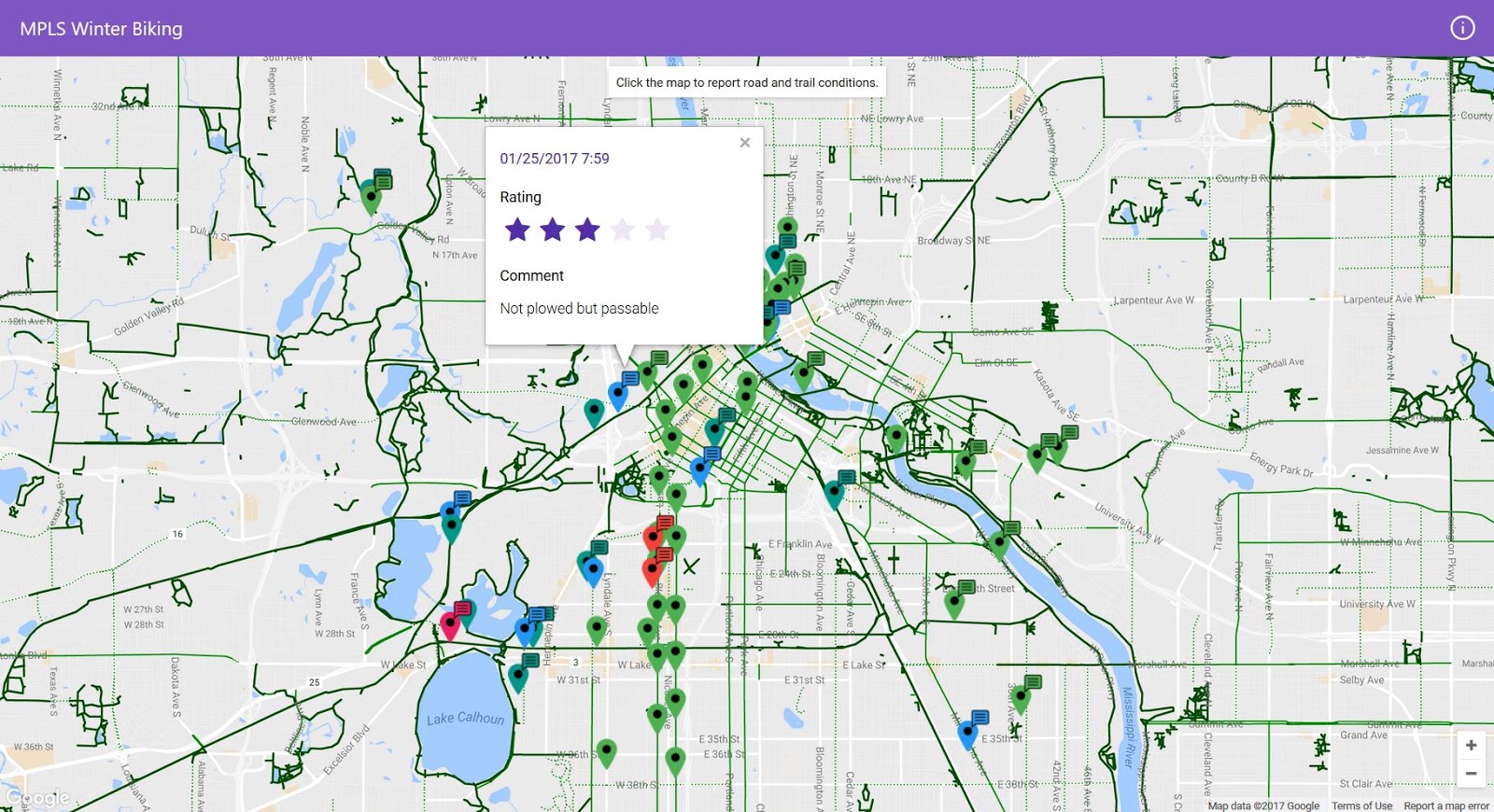Click the MPLS Winter Biking title
1494x812 pixels.
tap(101, 29)
